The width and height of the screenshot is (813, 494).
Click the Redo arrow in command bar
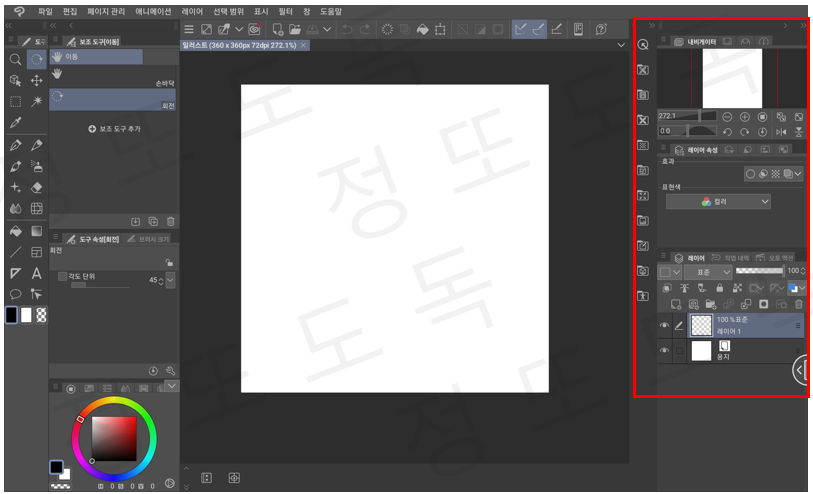point(365,30)
